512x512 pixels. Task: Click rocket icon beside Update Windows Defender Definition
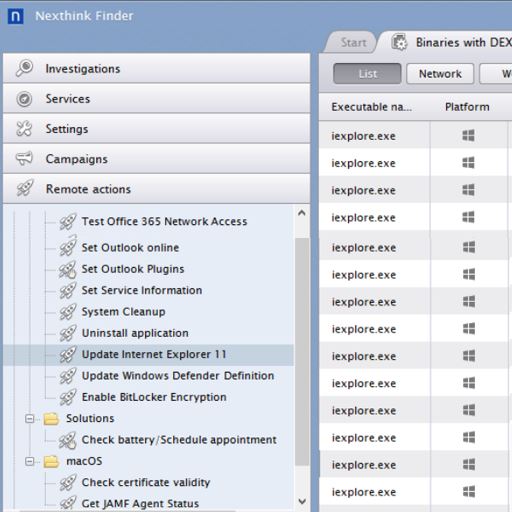(68, 376)
